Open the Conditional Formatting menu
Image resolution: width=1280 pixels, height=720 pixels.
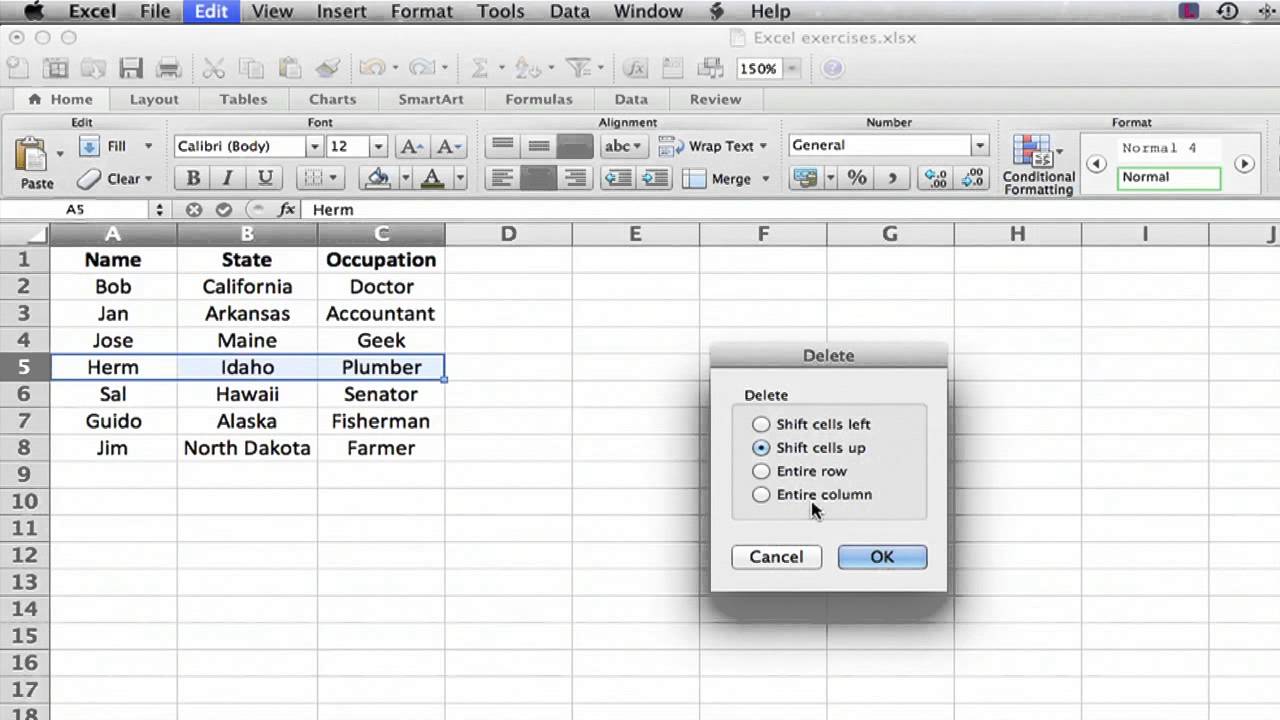pyautogui.click(x=1038, y=164)
